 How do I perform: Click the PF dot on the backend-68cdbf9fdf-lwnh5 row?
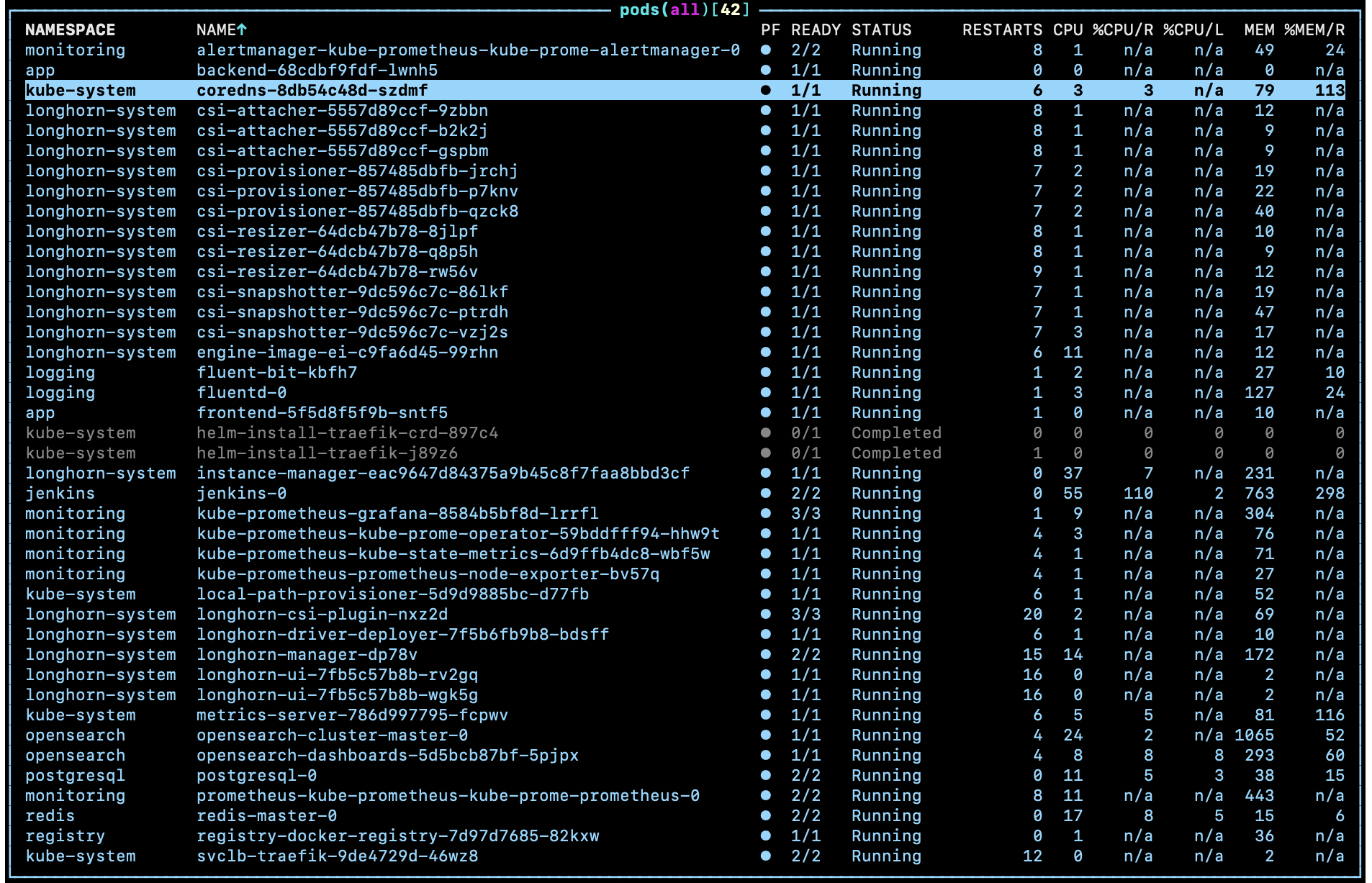point(766,70)
